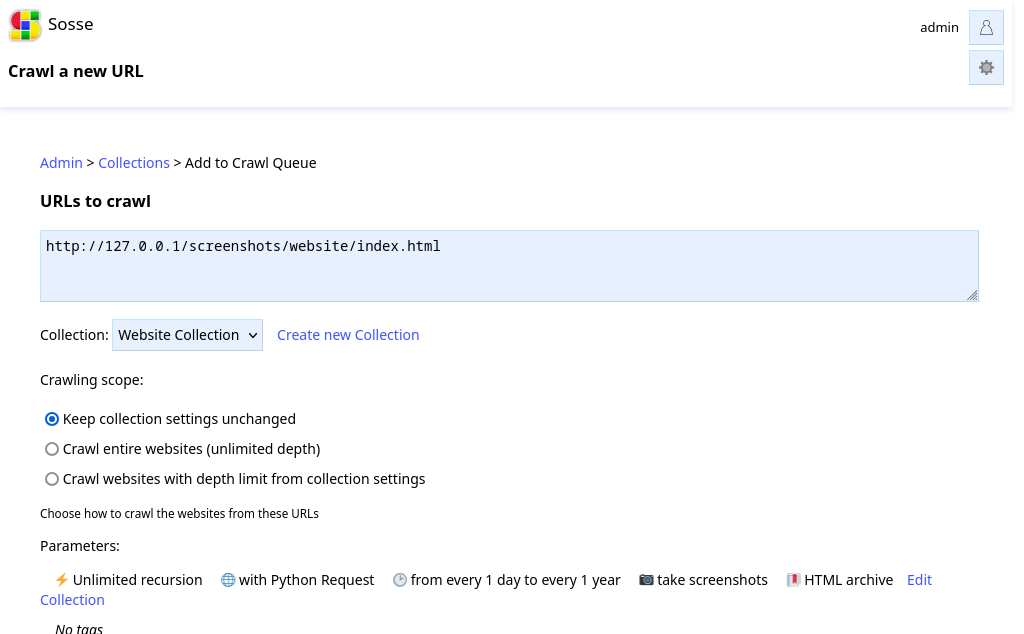Click the Sosse title text

click(71, 25)
